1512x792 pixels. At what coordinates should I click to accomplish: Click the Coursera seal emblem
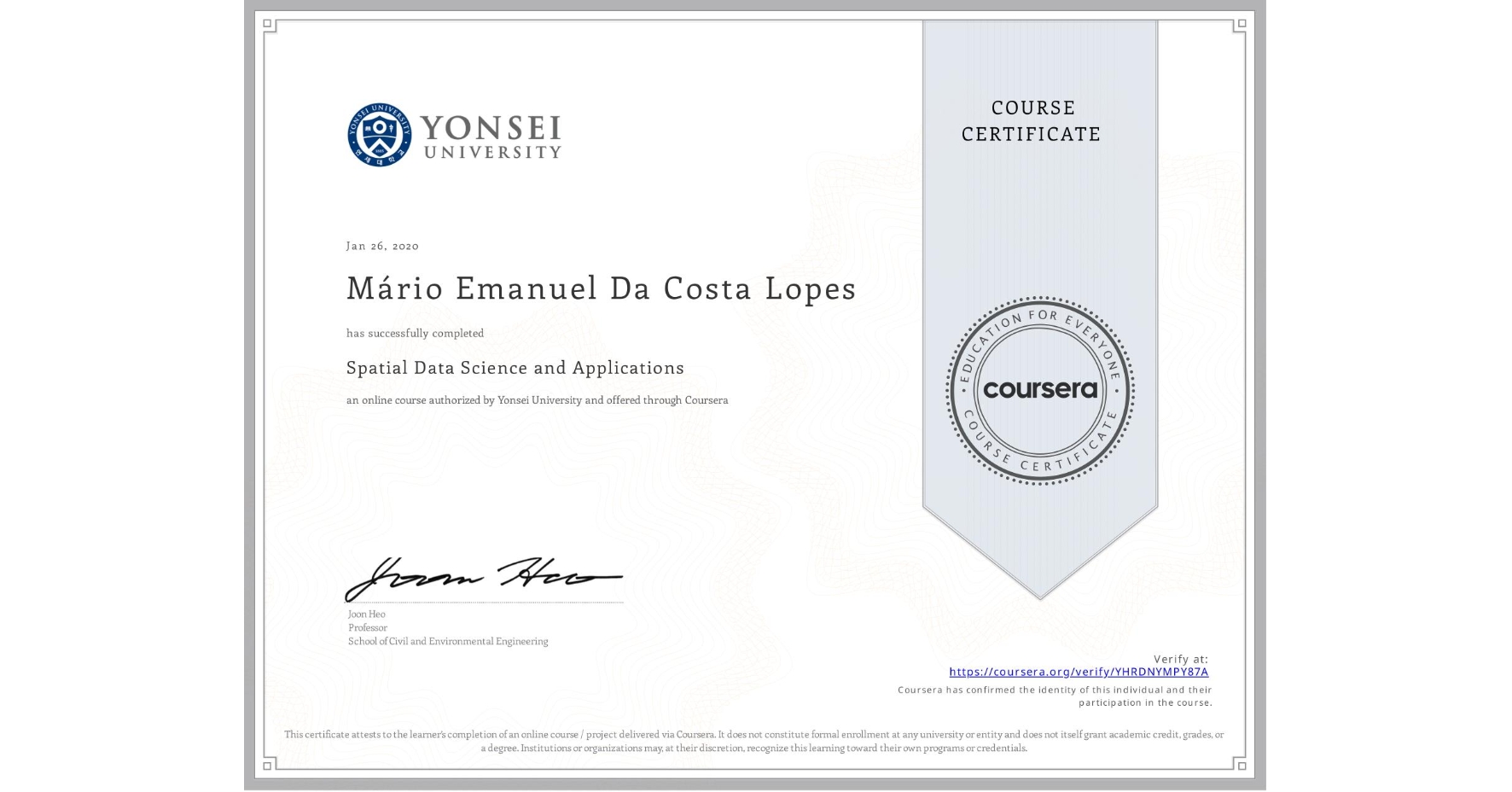[x=1039, y=391]
